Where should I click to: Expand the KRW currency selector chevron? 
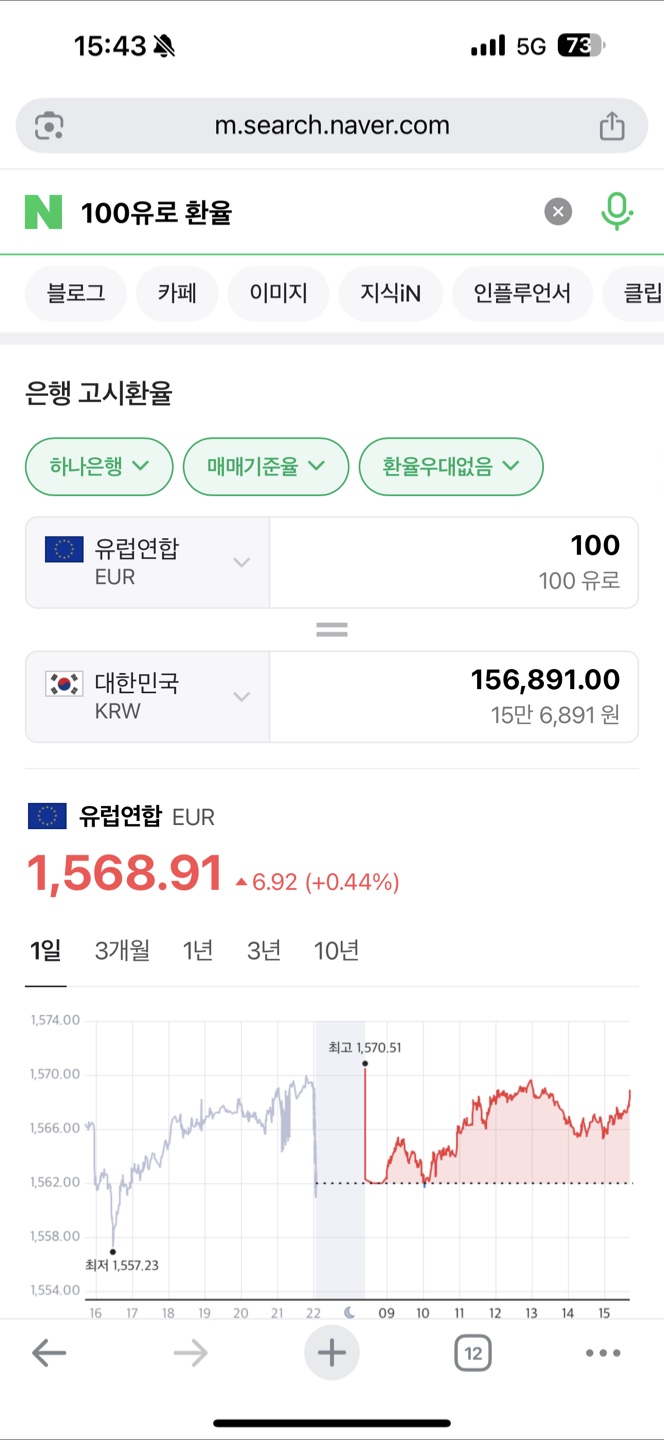[x=240, y=696]
